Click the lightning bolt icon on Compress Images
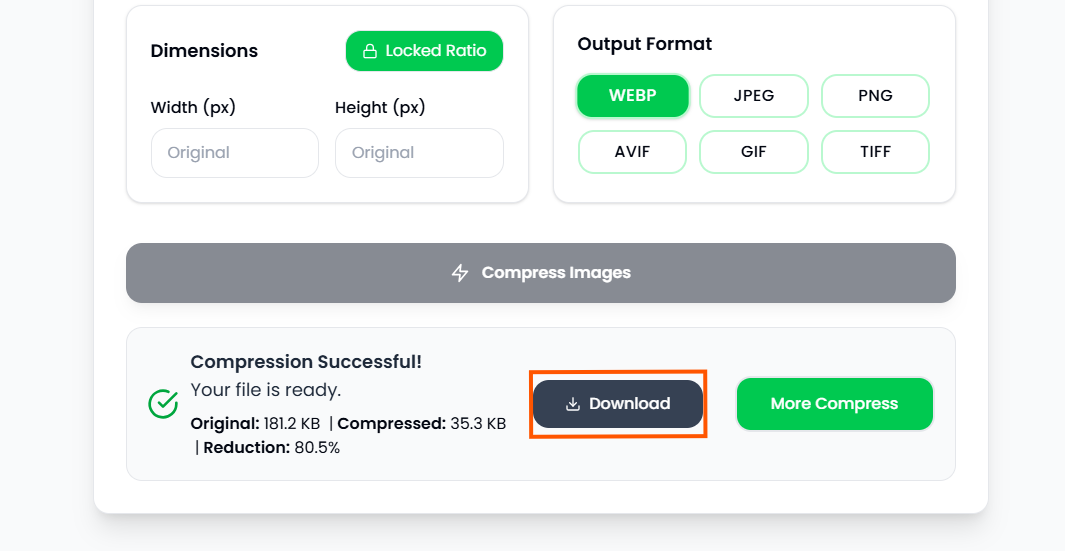 460,273
